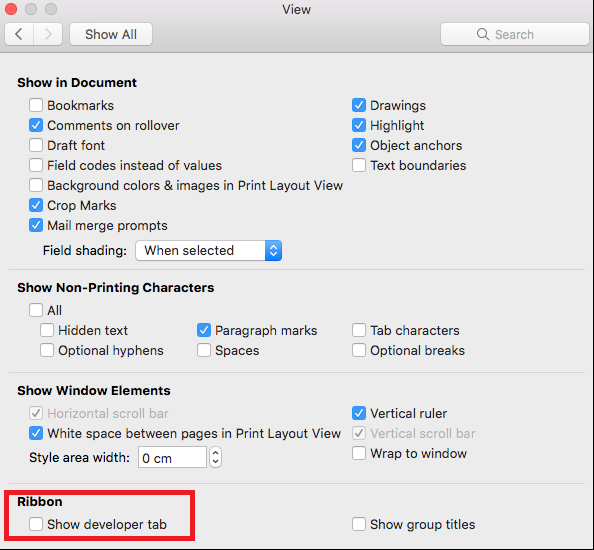This screenshot has height=550, width=594.
Task: Uncheck the Crop Marks option
Action: pos(36,205)
